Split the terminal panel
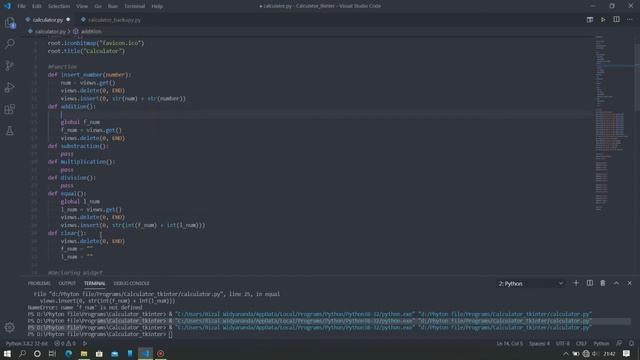The width and height of the screenshot is (640, 360). [590, 283]
